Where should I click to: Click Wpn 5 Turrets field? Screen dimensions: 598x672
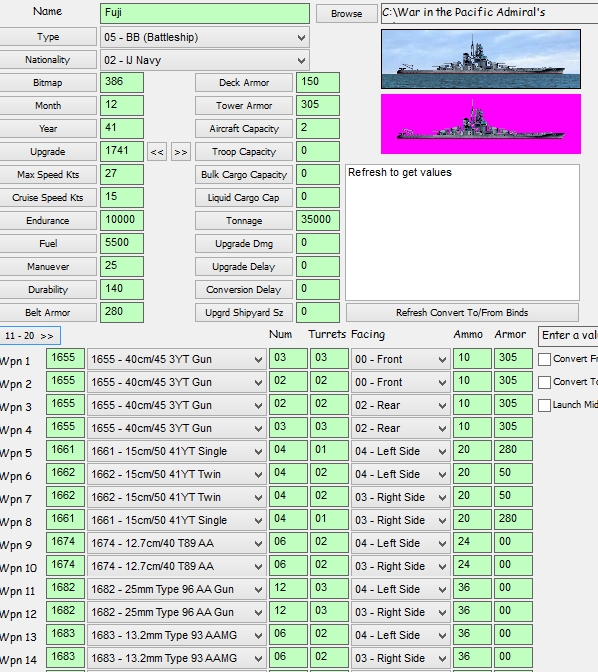[x=329, y=451]
